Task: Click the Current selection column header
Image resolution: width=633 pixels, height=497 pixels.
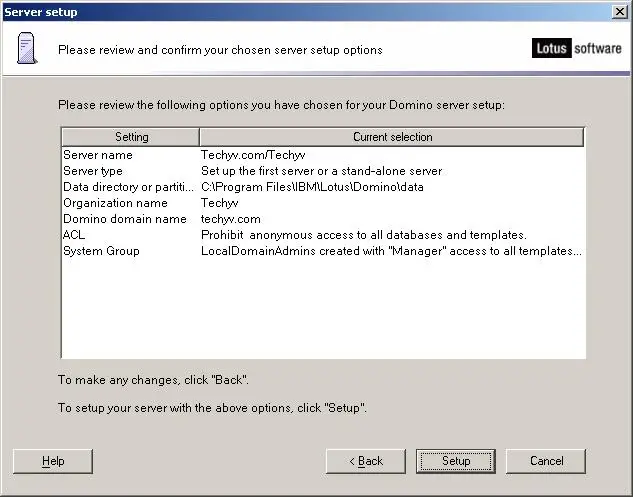Action: (392, 137)
